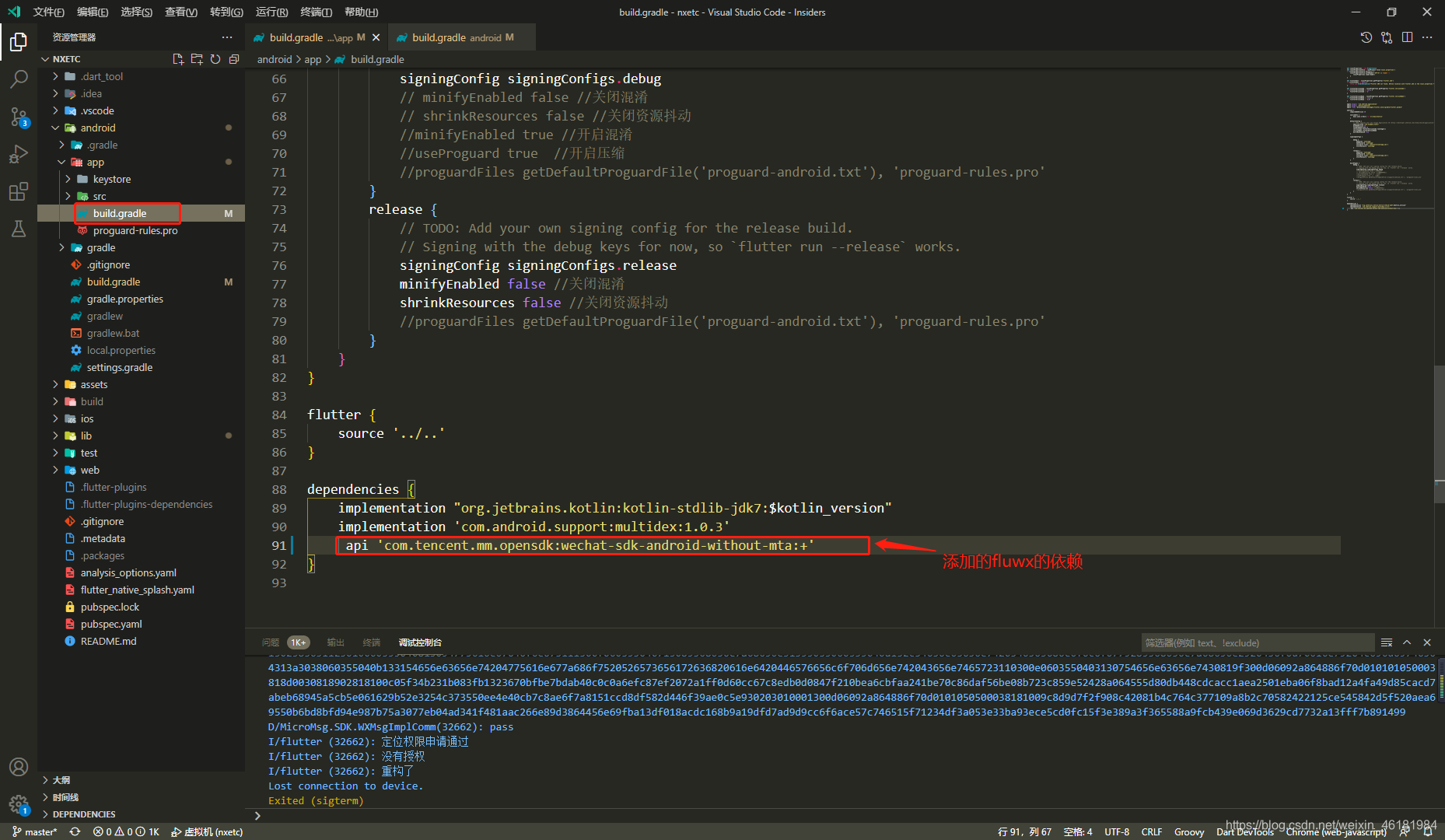The height and width of the screenshot is (840, 1445).
Task: Open proguard-rules.pro file
Action: coord(135,230)
